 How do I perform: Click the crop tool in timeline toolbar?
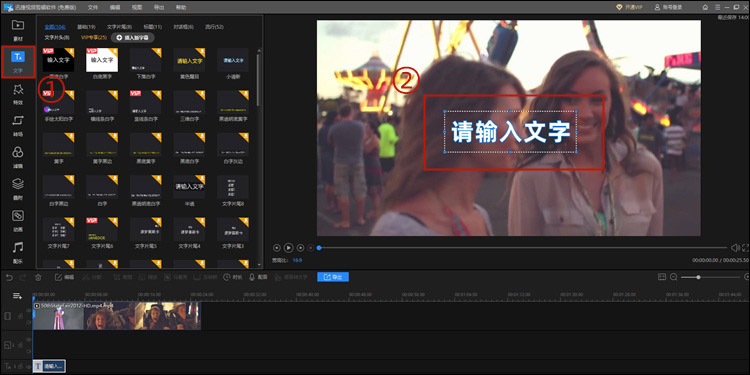point(123,277)
